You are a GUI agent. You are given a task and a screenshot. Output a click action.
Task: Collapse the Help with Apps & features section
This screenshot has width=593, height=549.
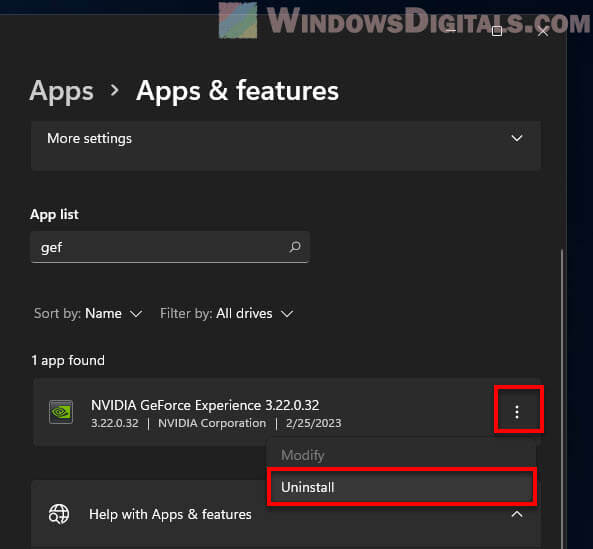click(517, 514)
